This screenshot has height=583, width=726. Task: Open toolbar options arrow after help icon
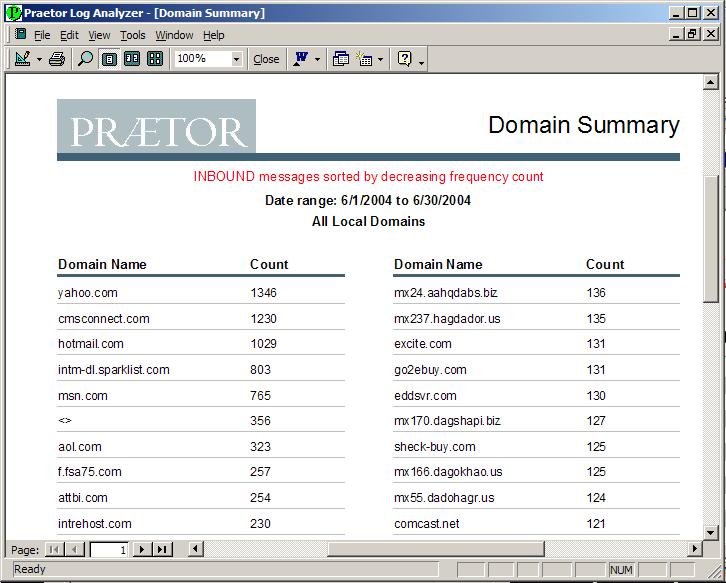point(421,62)
